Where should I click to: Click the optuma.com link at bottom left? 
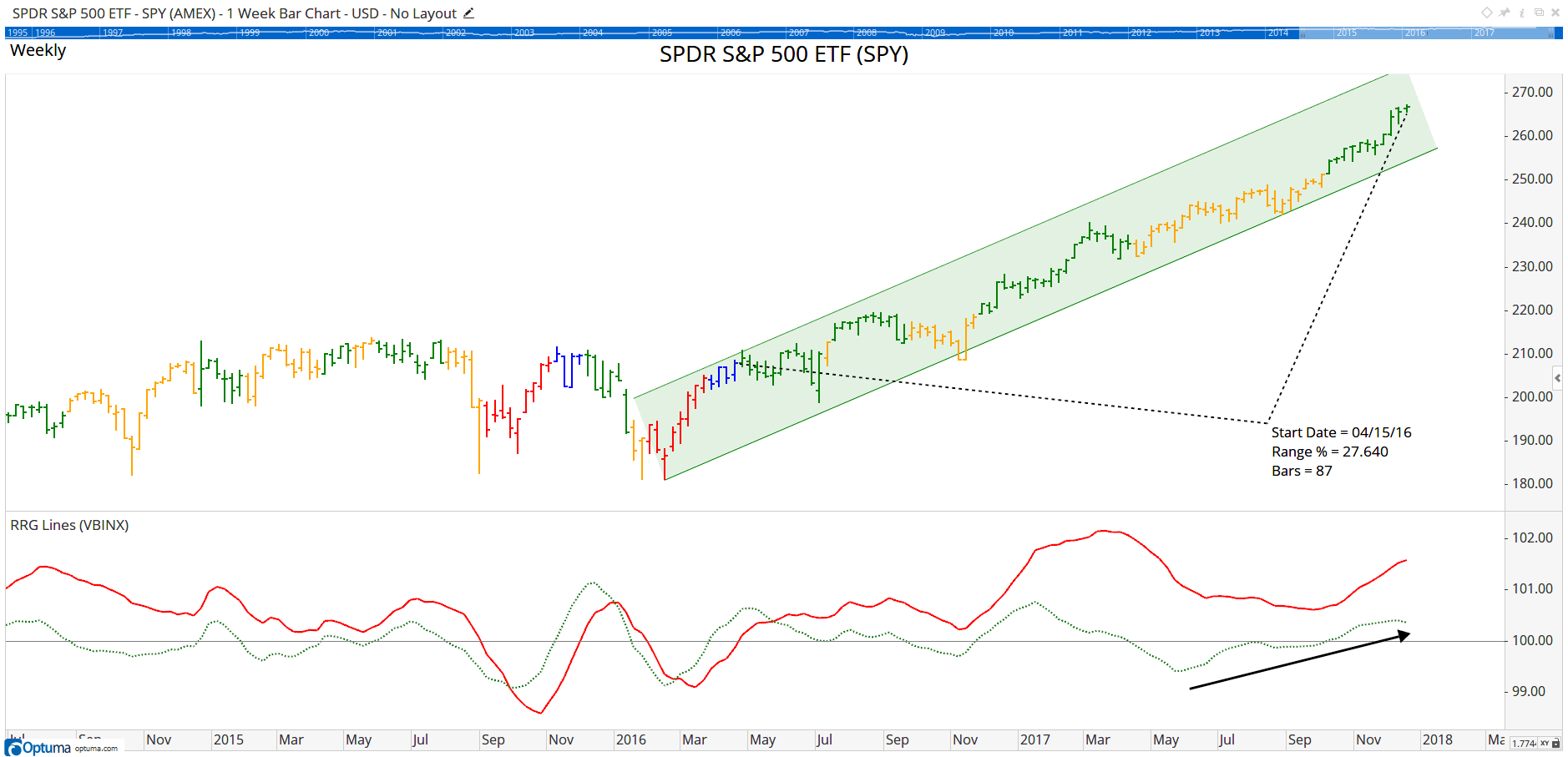click(96, 749)
